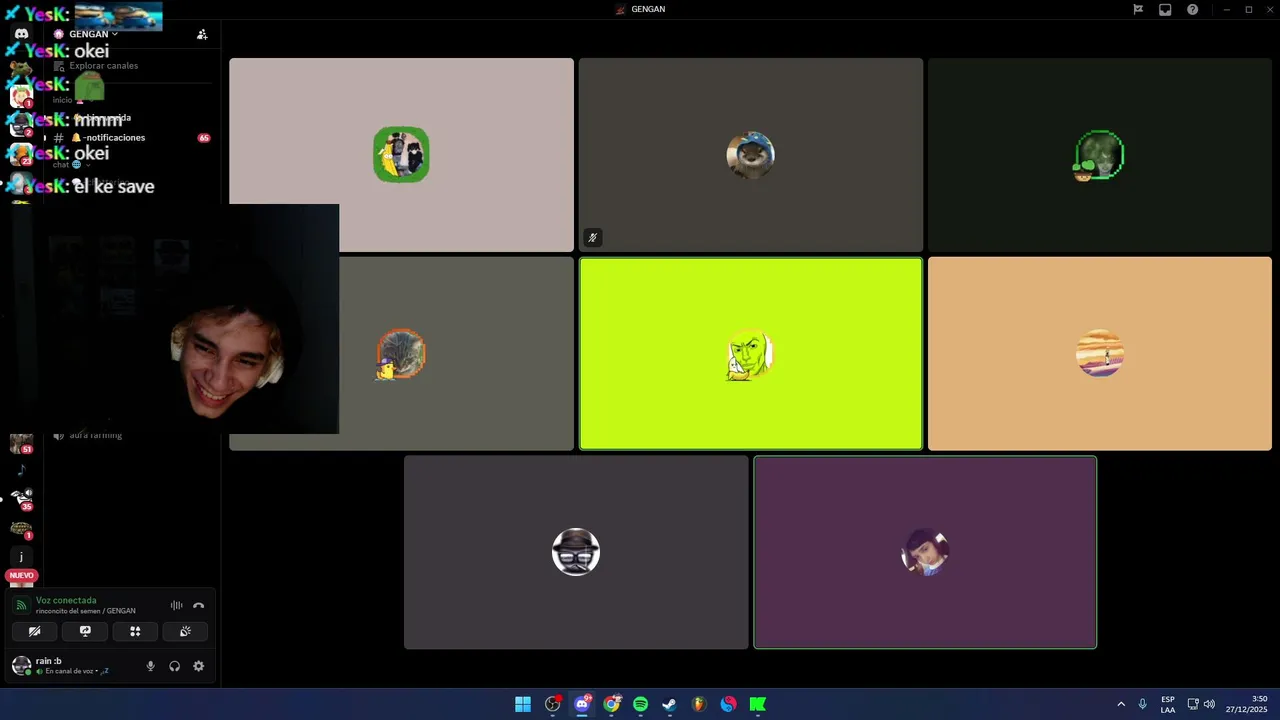The height and width of the screenshot is (720, 1280).
Task: Open the Windows Start menu
Action: (x=523, y=704)
